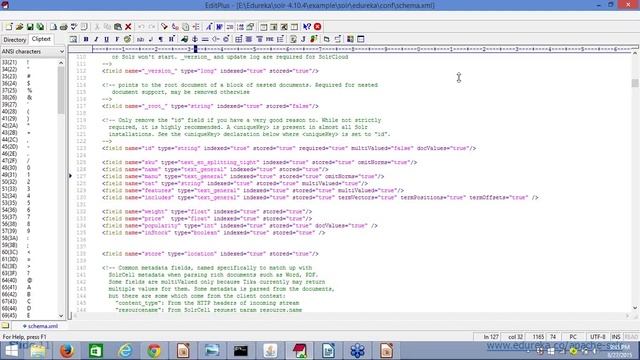The width and height of the screenshot is (640, 360).
Task: Toggle the line number display icon
Action: (x=240, y=27)
